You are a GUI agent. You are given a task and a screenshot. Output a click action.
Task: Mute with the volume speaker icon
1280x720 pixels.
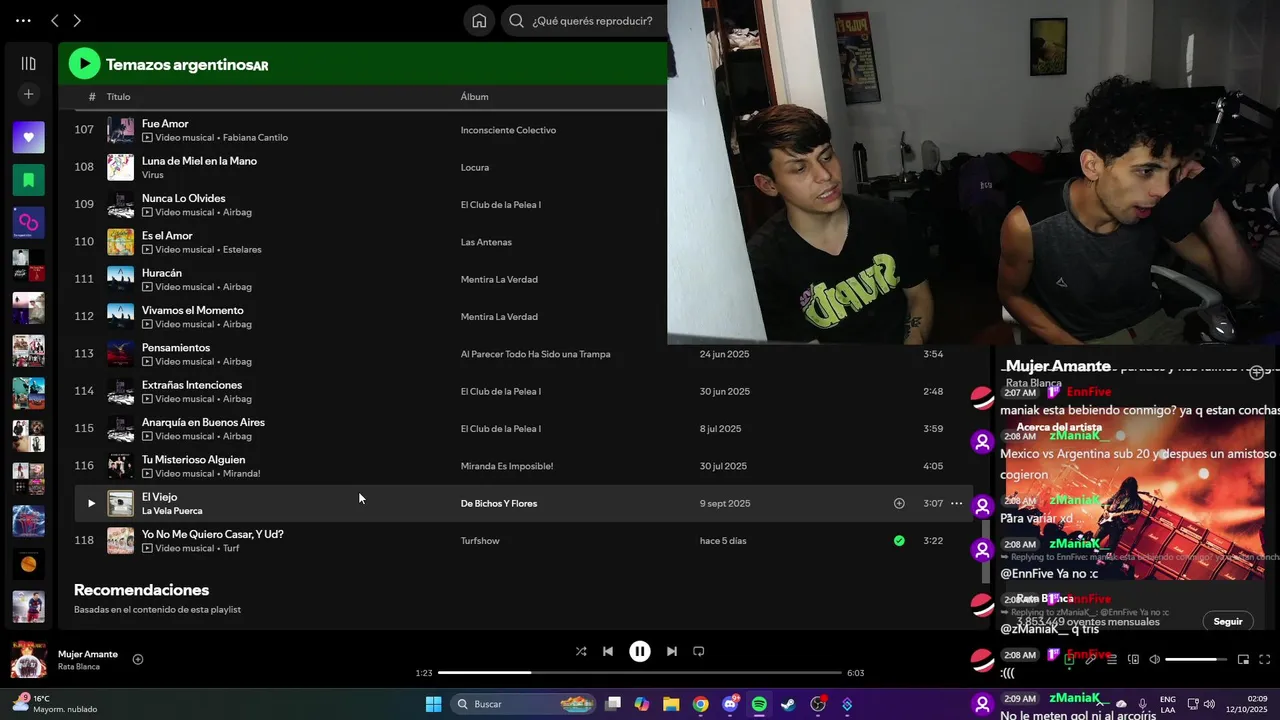coord(1154,660)
